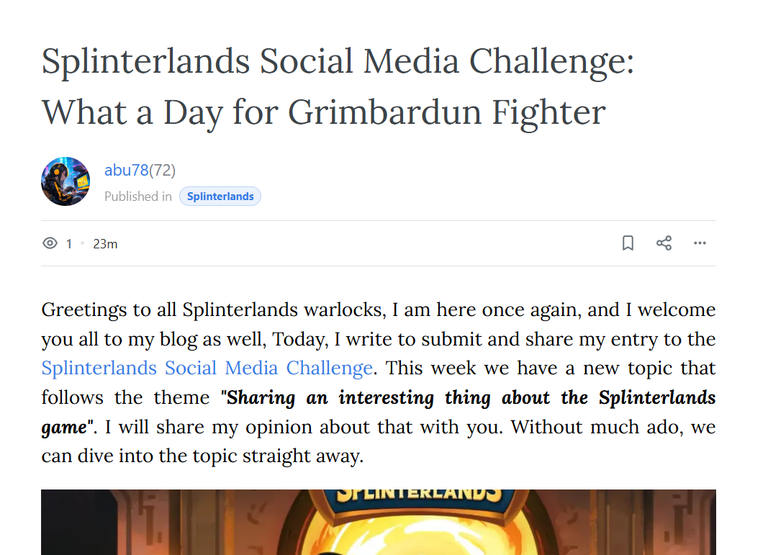This screenshot has height=555, width=768.
Task: Open abu78's profile avatar picture
Action: [x=66, y=181]
